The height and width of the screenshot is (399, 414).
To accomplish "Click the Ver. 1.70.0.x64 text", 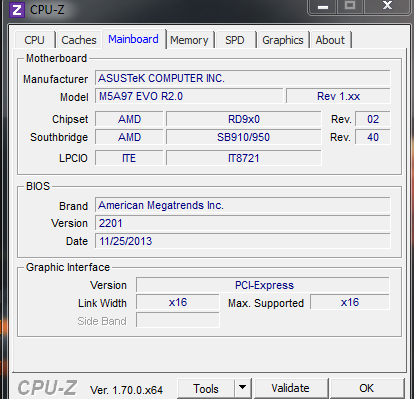I will (x=126, y=390).
